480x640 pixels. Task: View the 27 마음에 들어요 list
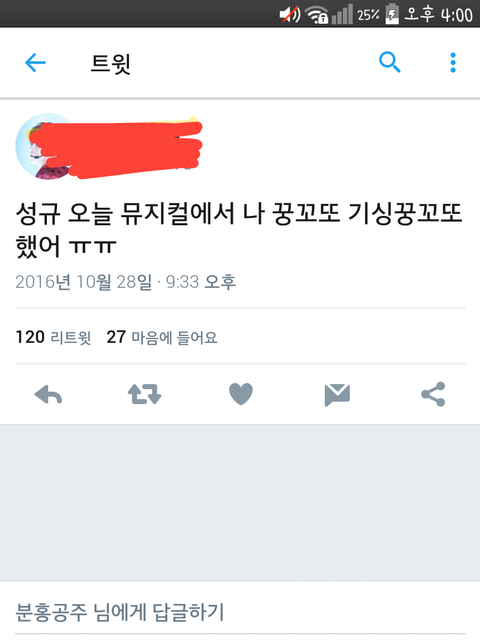[x=162, y=337]
